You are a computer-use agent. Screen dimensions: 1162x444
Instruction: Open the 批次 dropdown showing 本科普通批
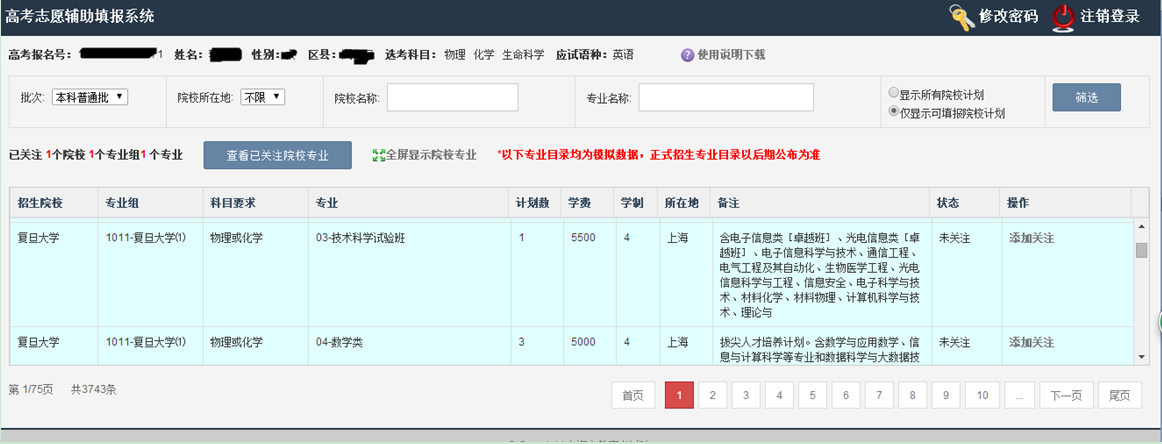click(x=90, y=97)
